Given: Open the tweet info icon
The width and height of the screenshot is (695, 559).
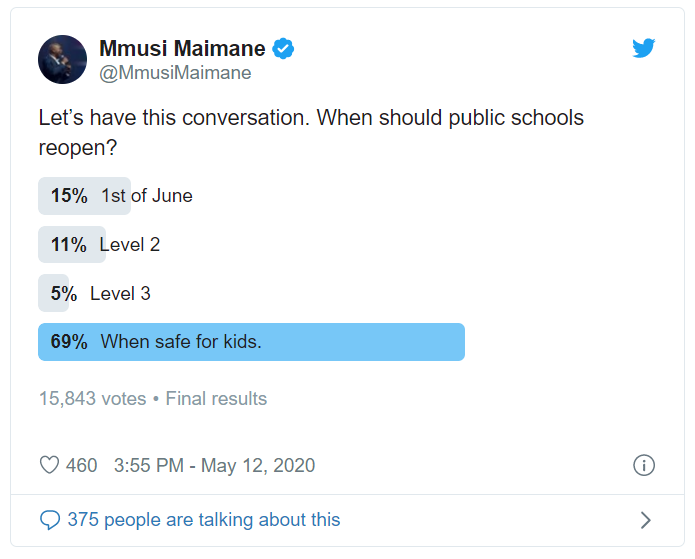Looking at the screenshot, I should coord(644,465).
